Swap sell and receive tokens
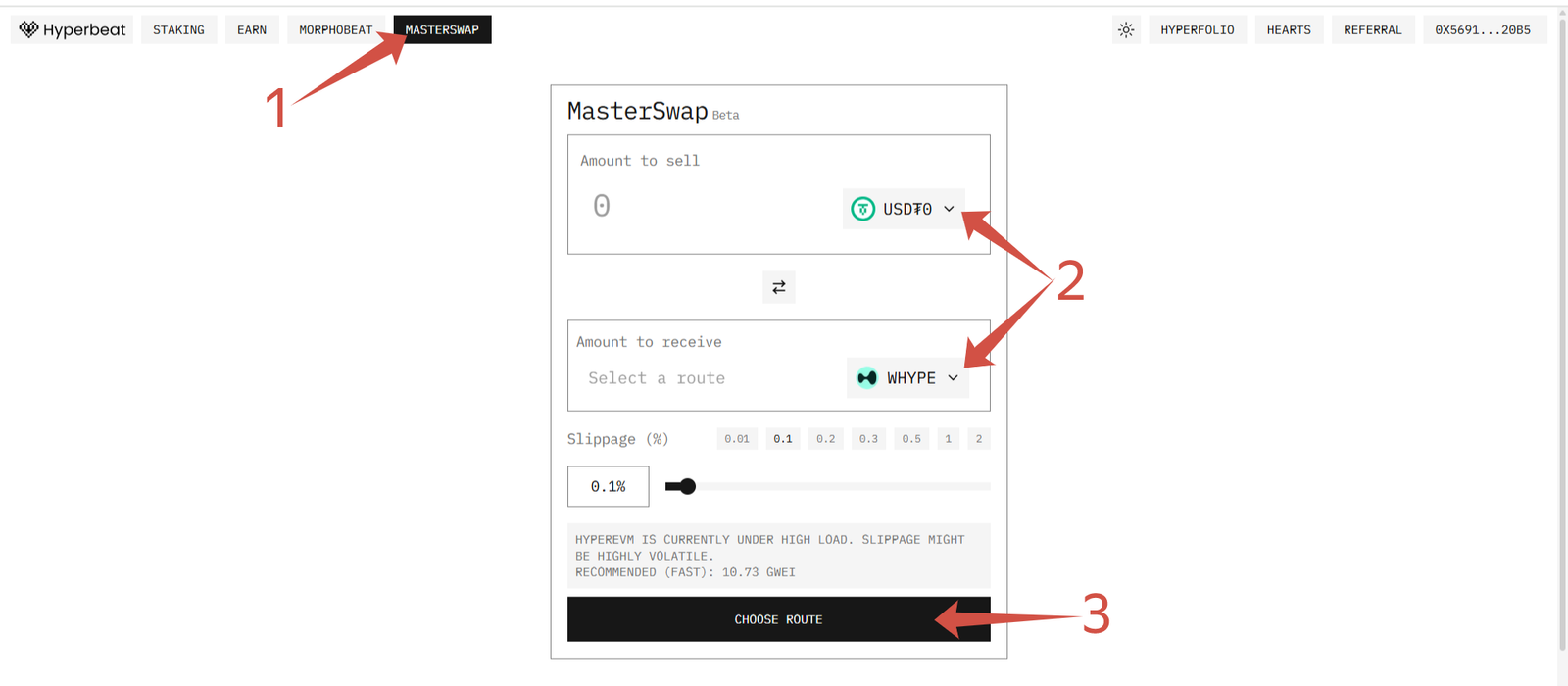 coord(779,287)
